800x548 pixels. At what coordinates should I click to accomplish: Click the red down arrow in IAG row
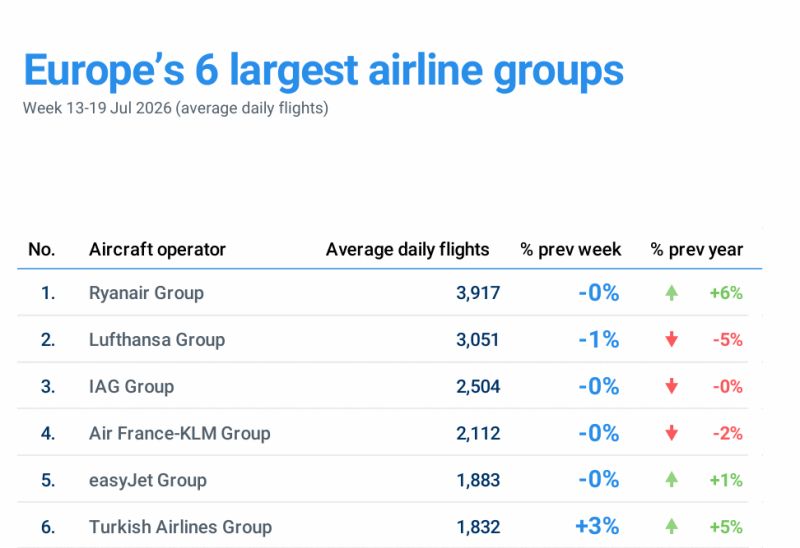pyautogui.click(x=671, y=386)
